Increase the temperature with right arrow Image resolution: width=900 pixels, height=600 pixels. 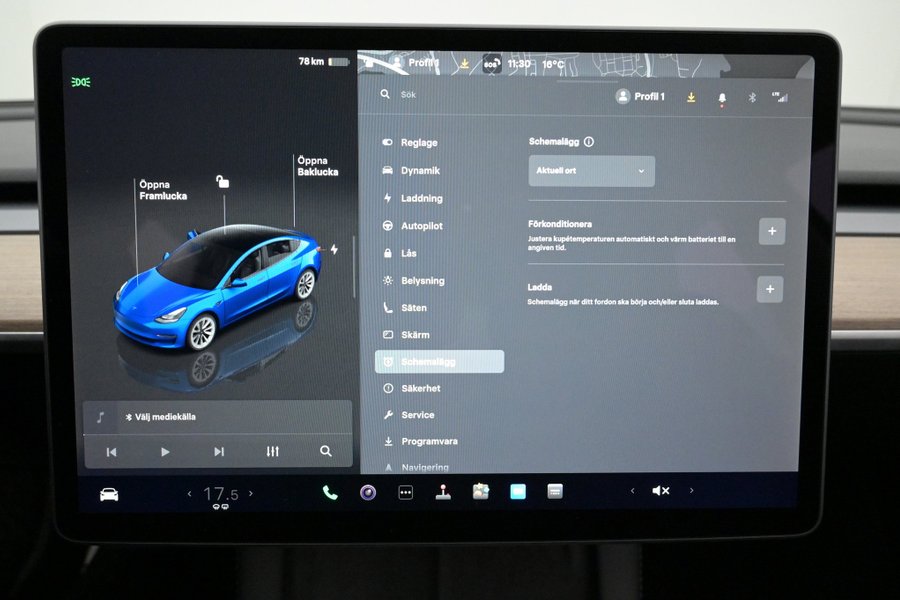point(251,493)
